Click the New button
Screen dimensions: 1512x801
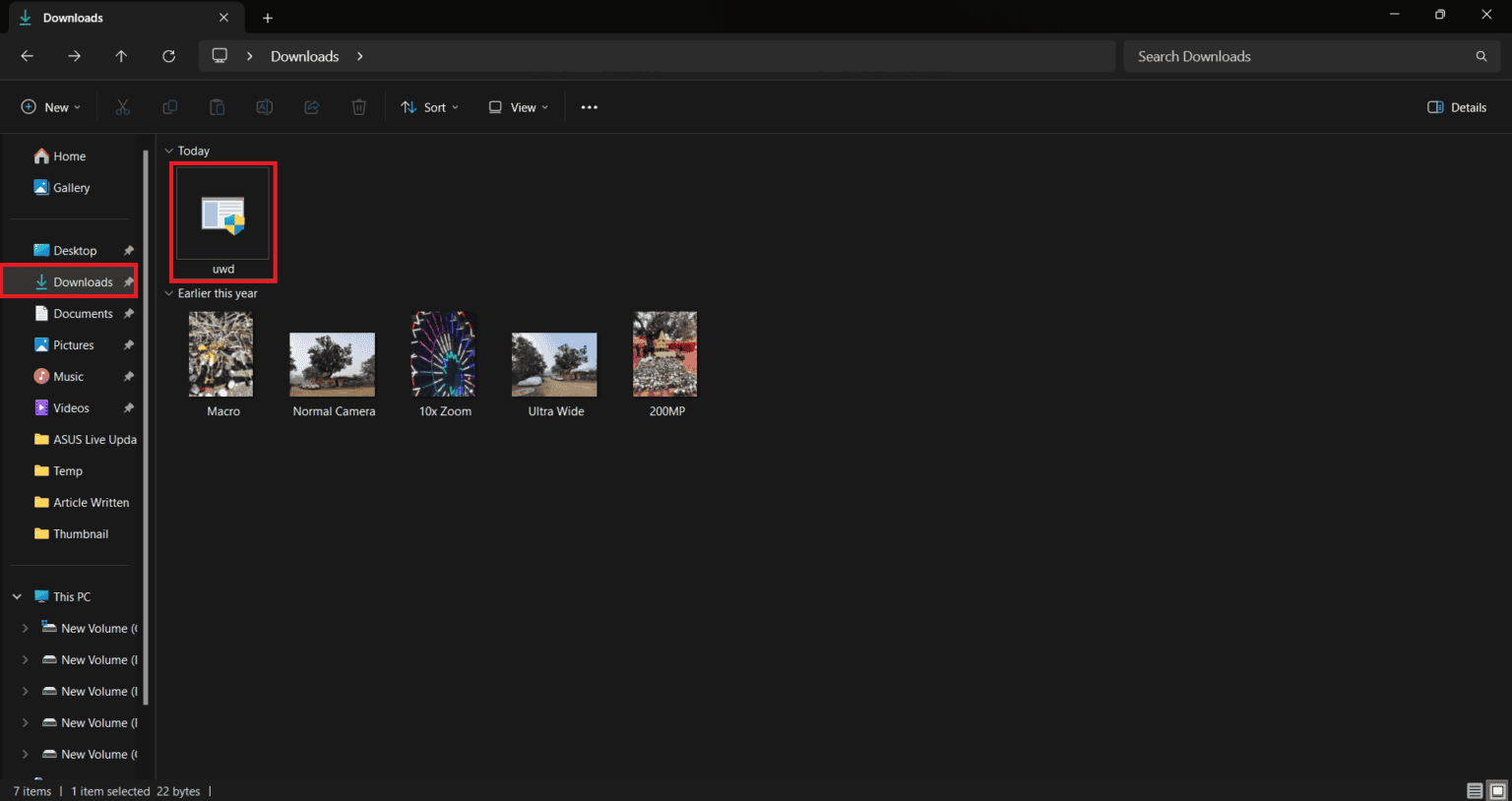click(51, 107)
